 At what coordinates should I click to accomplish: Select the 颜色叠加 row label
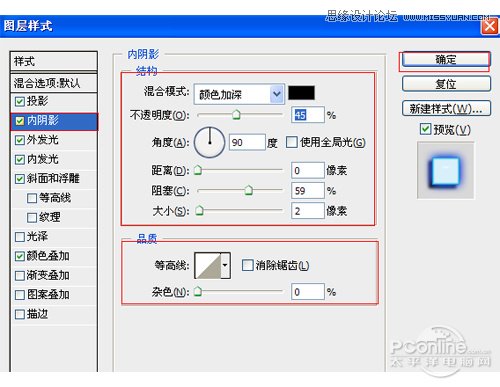48,256
